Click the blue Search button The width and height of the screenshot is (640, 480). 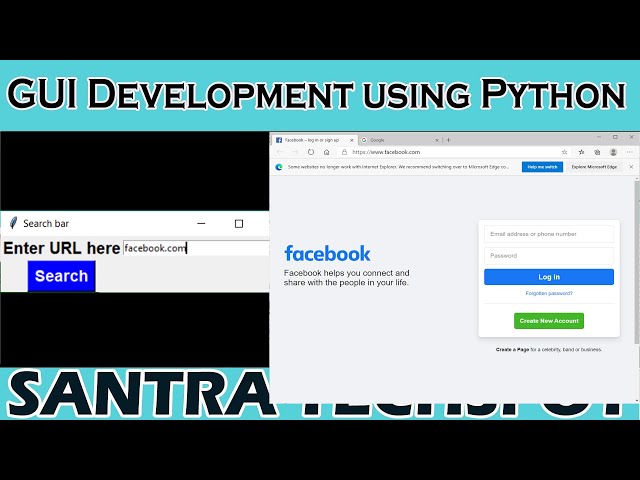(62, 276)
